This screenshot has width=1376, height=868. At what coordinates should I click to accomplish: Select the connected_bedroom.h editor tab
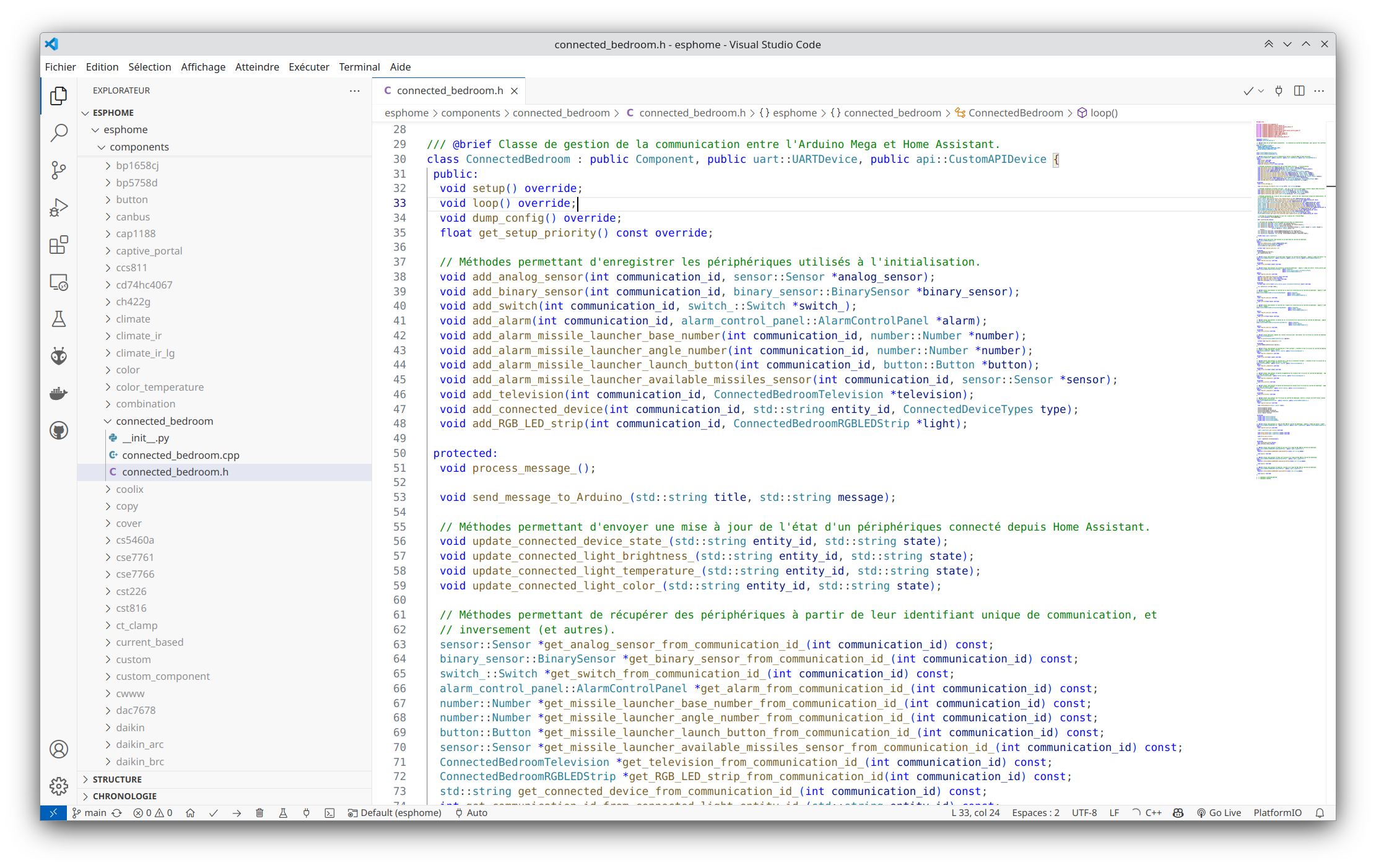pyautogui.click(x=449, y=90)
